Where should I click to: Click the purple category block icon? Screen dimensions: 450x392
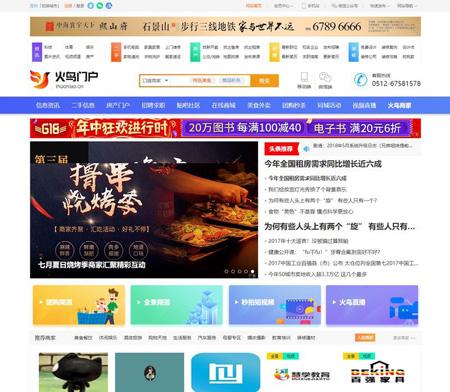37,52
